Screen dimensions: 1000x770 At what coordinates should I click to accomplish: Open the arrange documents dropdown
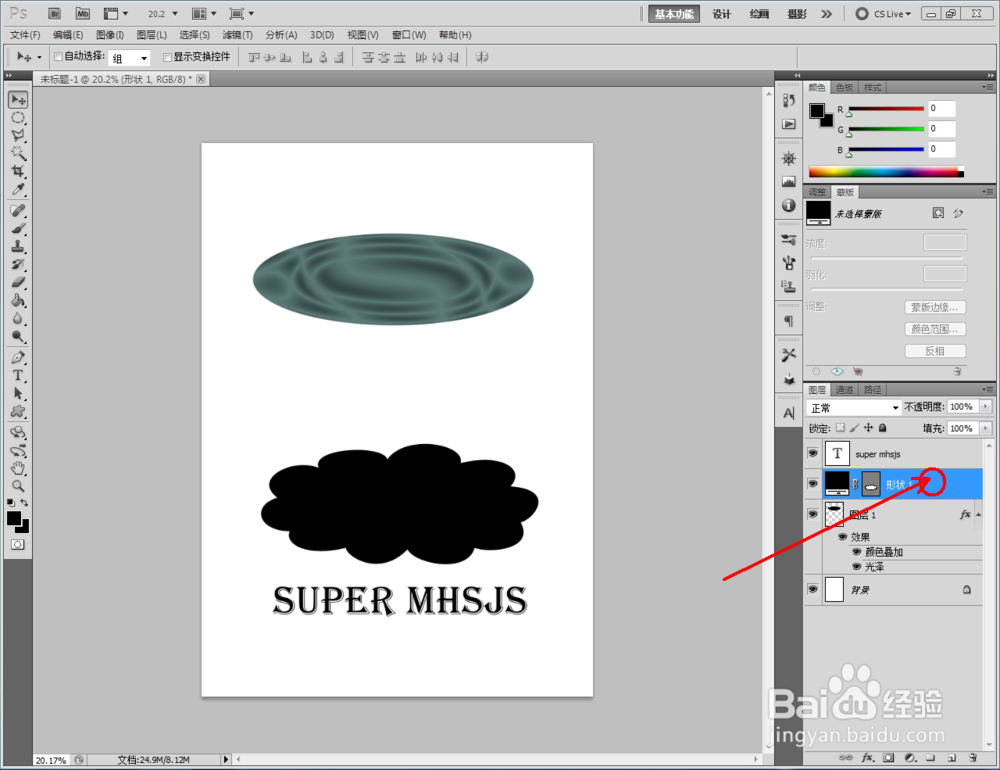click(205, 13)
